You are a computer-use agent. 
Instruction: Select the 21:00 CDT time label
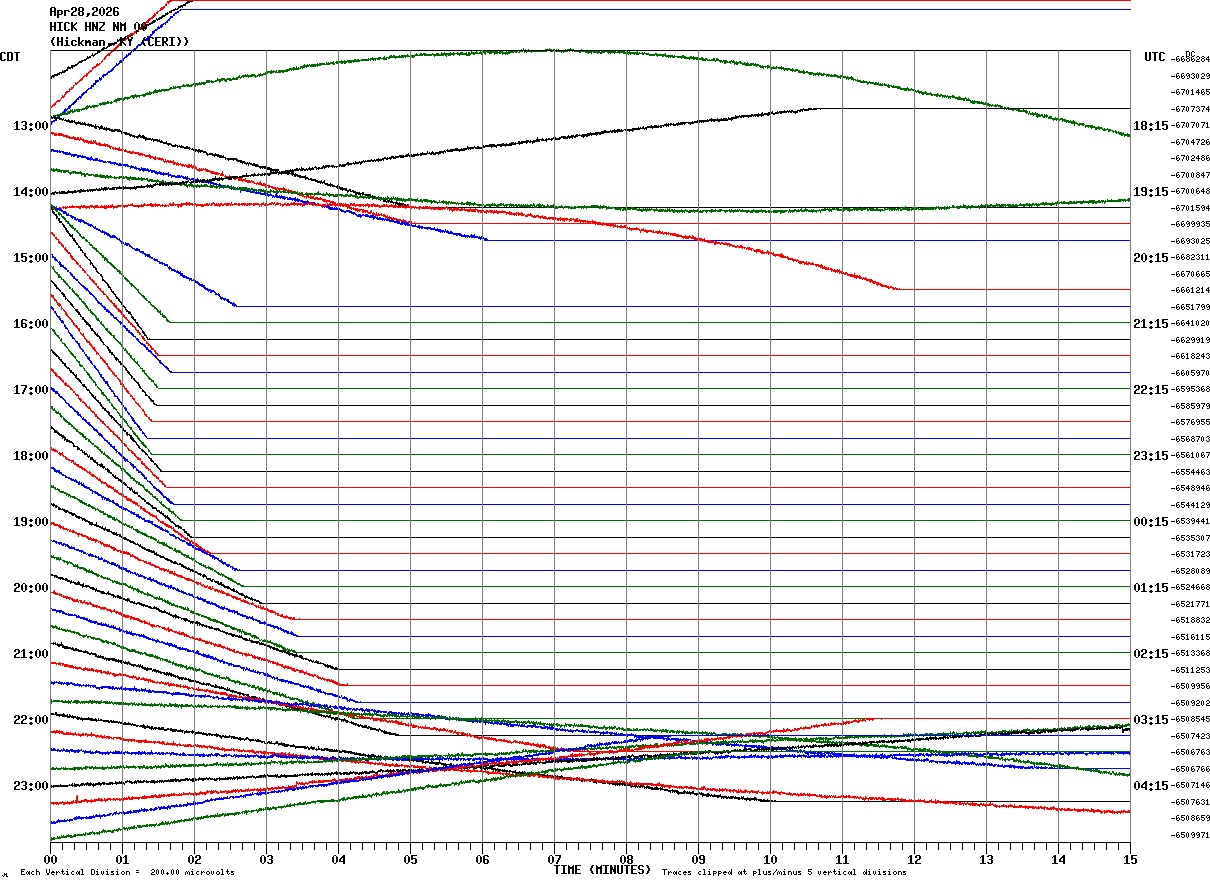pyautogui.click(x=31, y=654)
